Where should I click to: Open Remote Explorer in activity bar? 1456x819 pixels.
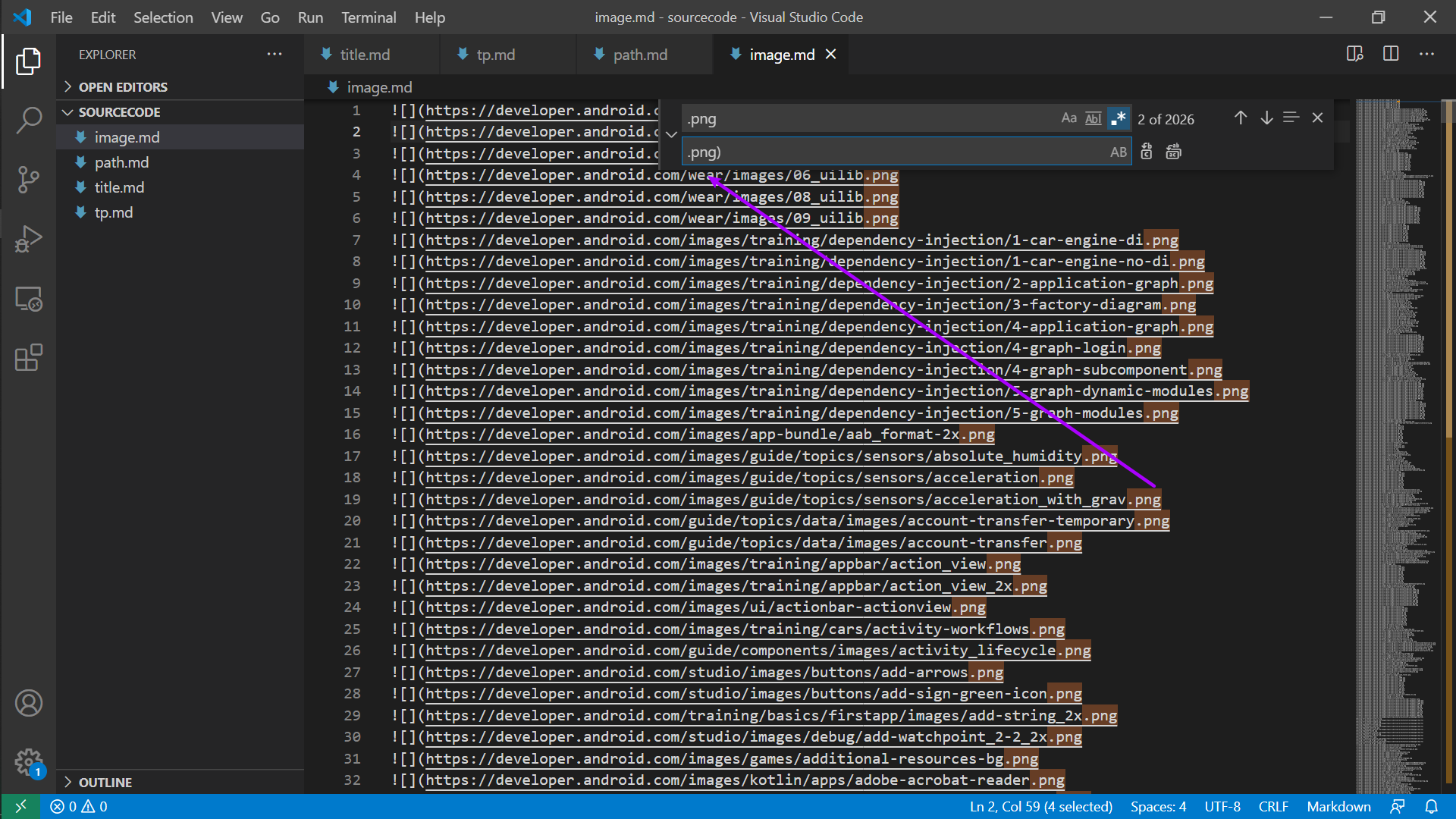click(28, 299)
